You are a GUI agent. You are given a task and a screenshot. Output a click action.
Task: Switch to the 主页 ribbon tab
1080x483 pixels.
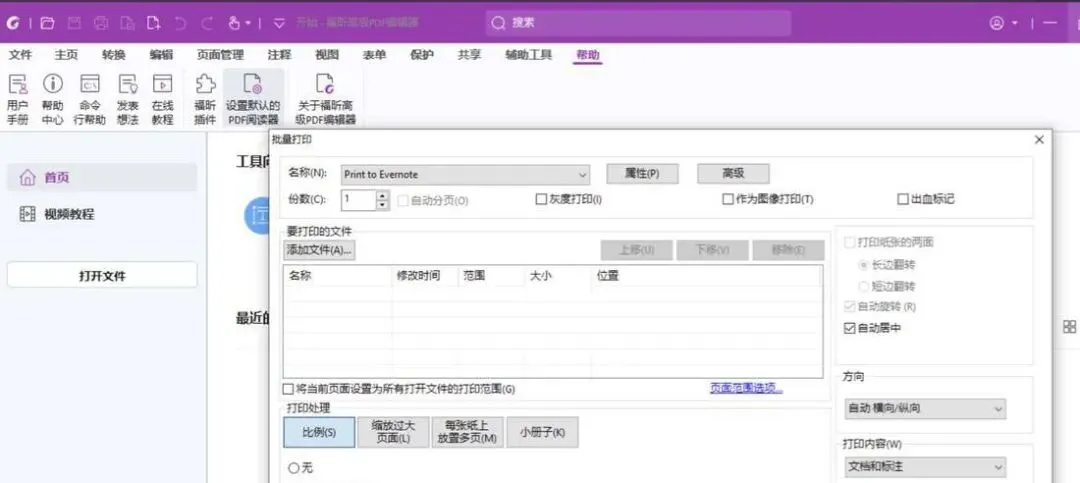coord(66,55)
